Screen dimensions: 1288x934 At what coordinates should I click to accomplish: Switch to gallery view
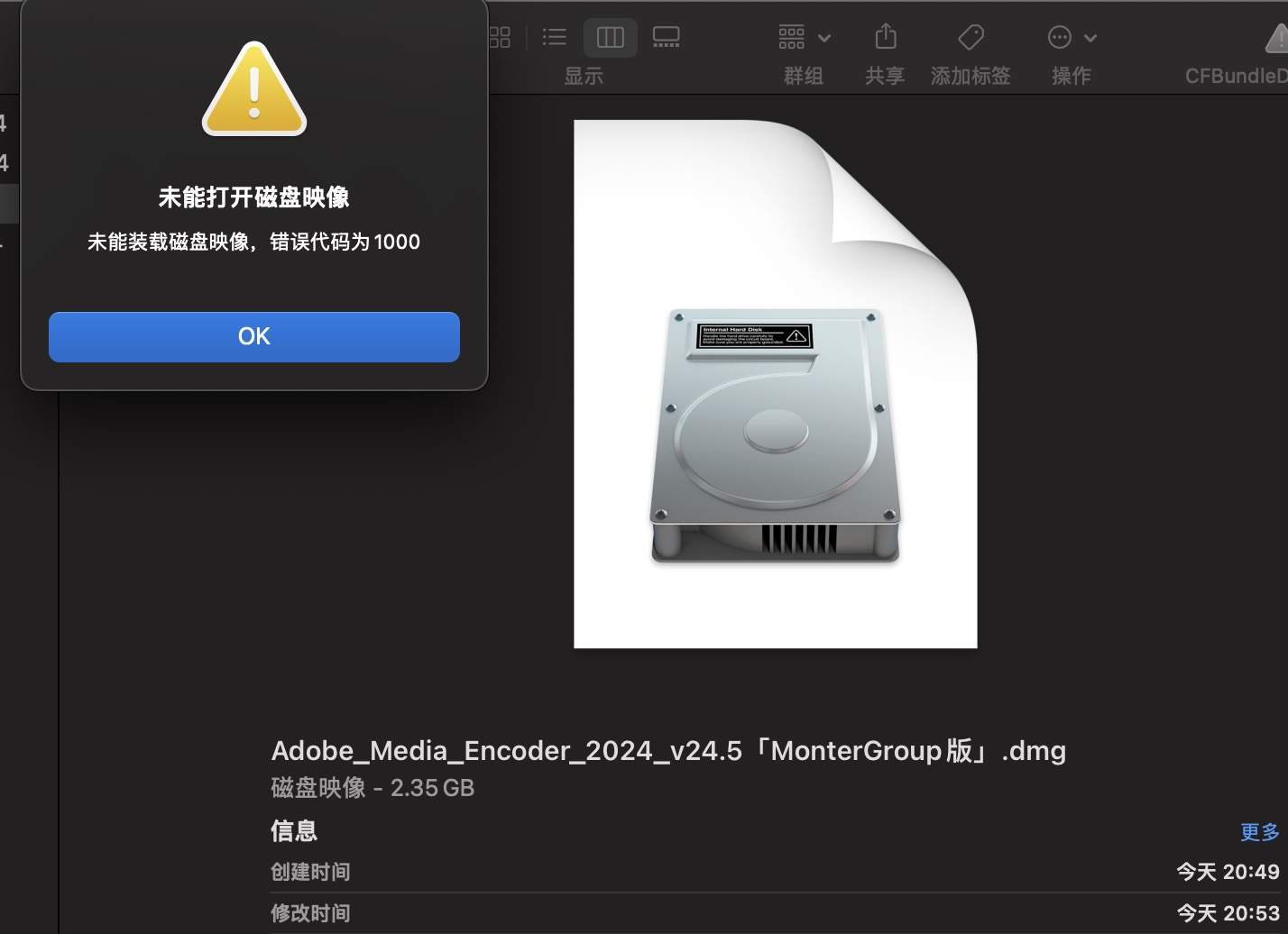(666, 37)
